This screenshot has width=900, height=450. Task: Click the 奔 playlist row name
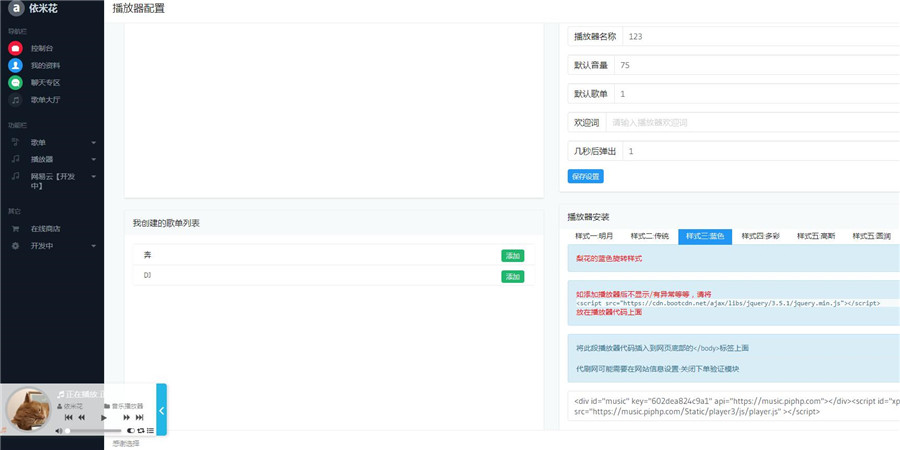pyautogui.click(x=148, y=255)
